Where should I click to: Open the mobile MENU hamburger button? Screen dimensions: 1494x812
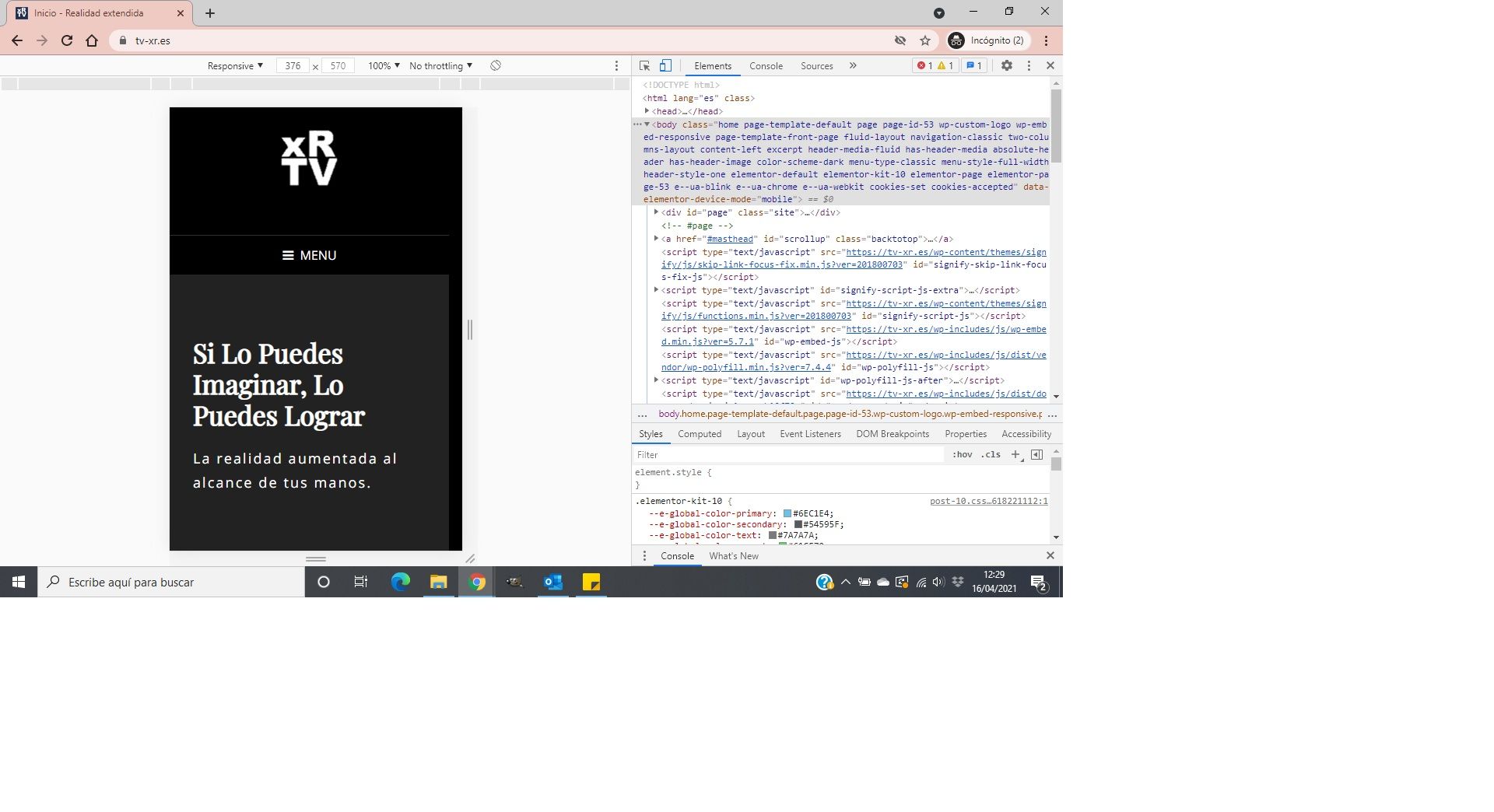coord(309,255)
